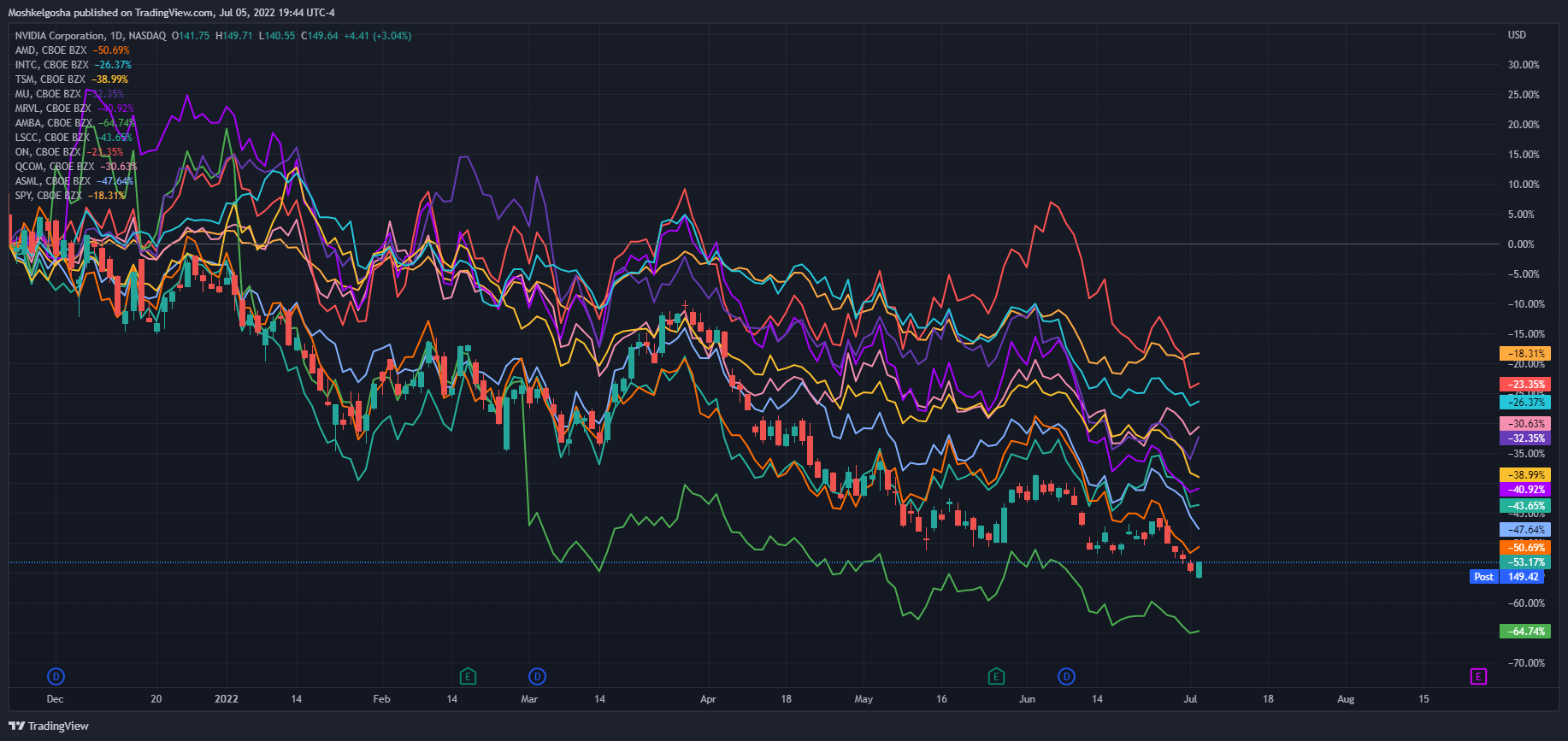Click the Dec label on time axis

(x=55, y=699)
